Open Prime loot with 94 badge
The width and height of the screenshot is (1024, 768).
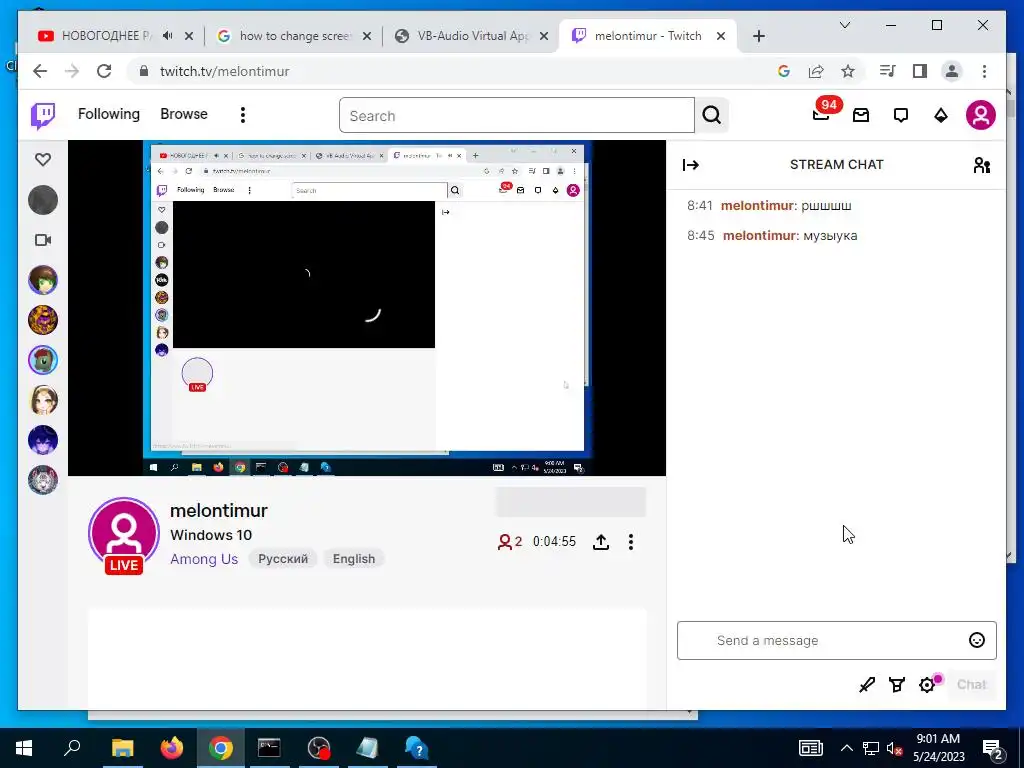pyautogui.click(x=822, y=114)
